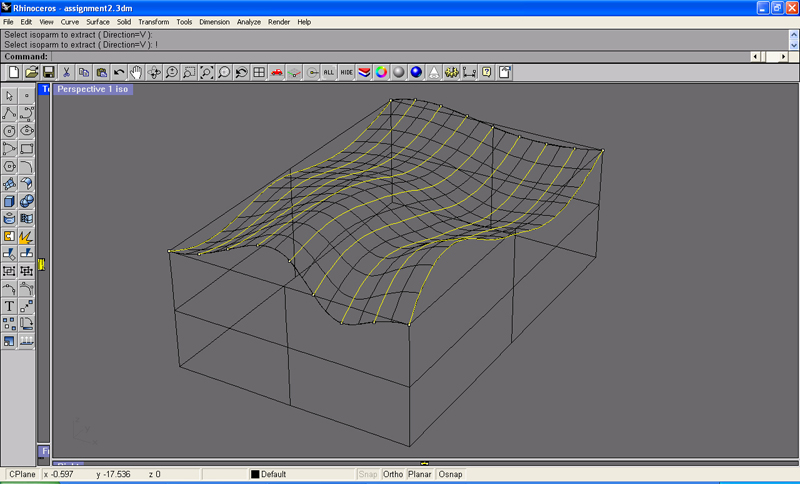
Task: Undo last action with curved arrow
Action: (118, 72)
